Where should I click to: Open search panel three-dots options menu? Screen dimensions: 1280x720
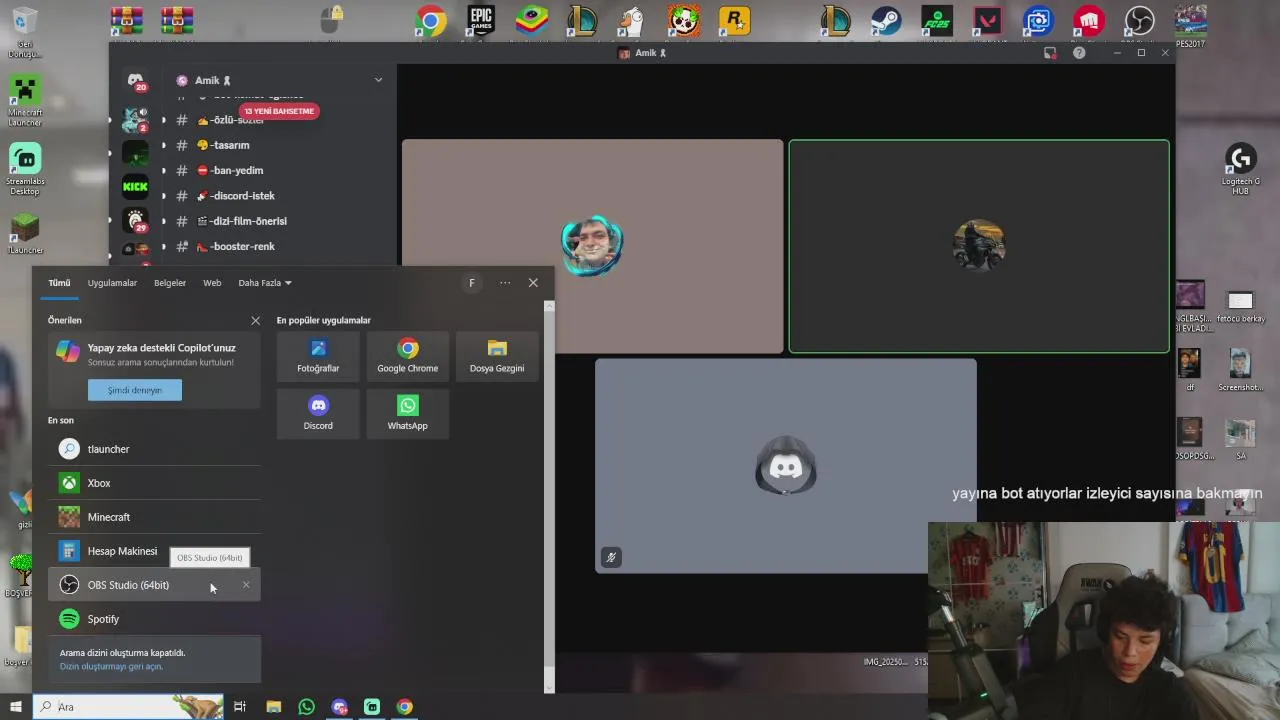pyautogui.click(x=505, y=283)
